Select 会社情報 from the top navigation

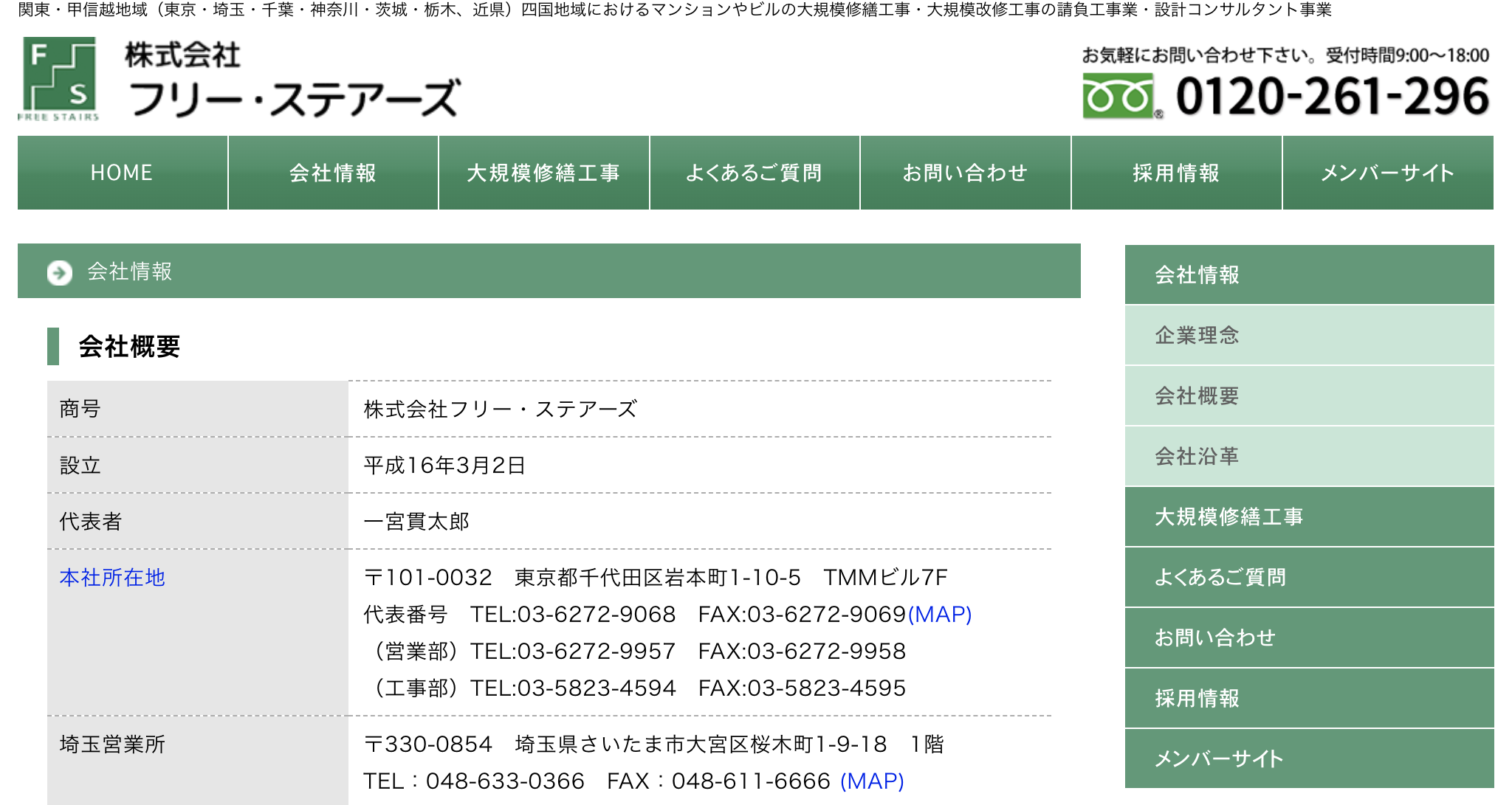333,172
